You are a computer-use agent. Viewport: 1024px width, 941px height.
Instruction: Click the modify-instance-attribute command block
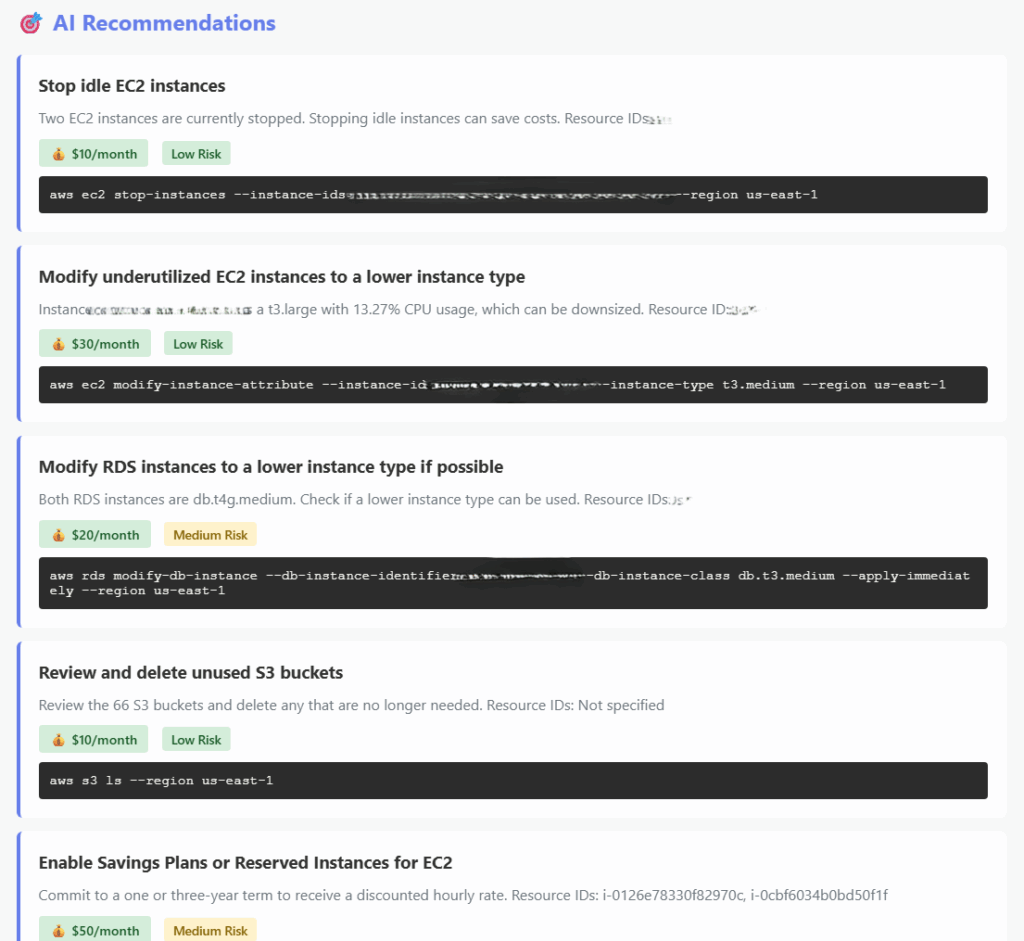pos(512,385)
